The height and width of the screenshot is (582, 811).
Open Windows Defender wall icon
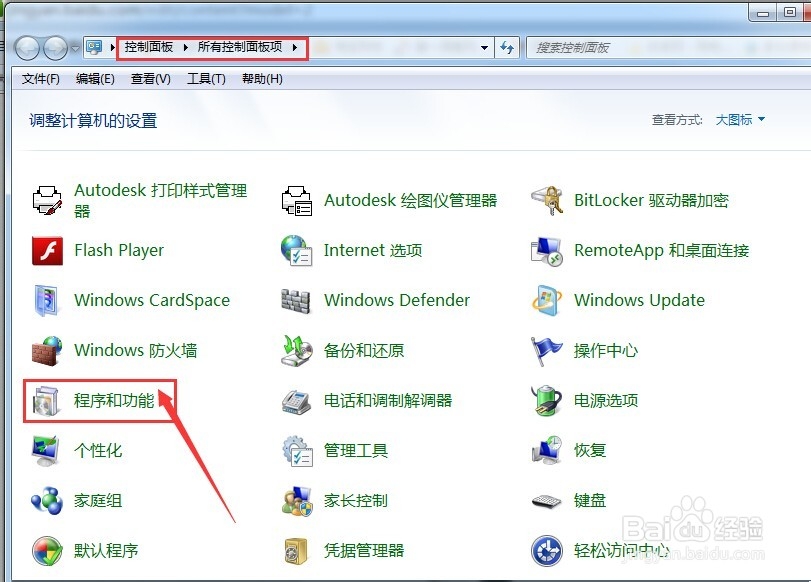point(296,301)
